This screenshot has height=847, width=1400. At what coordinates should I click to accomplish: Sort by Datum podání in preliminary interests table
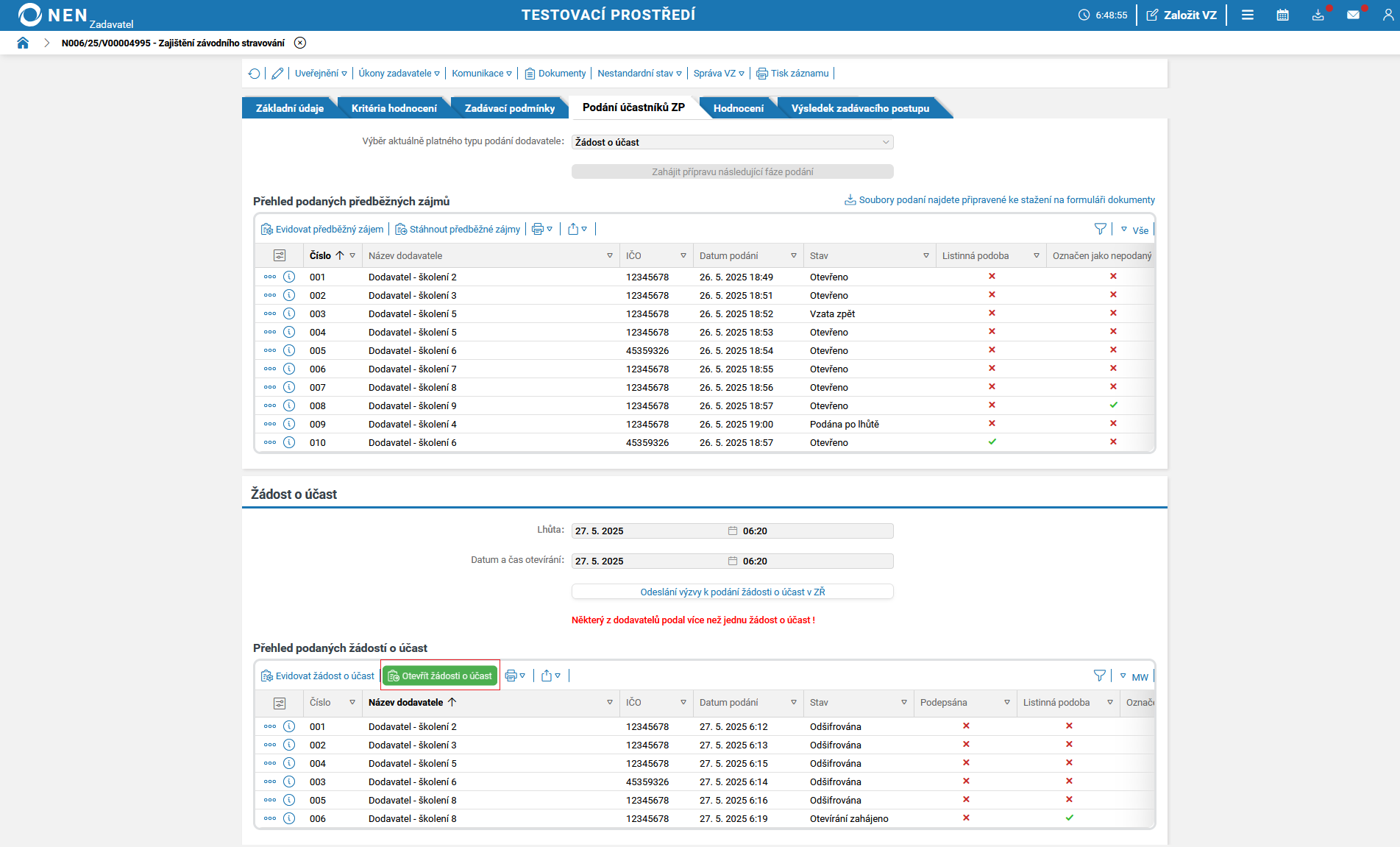728,255
